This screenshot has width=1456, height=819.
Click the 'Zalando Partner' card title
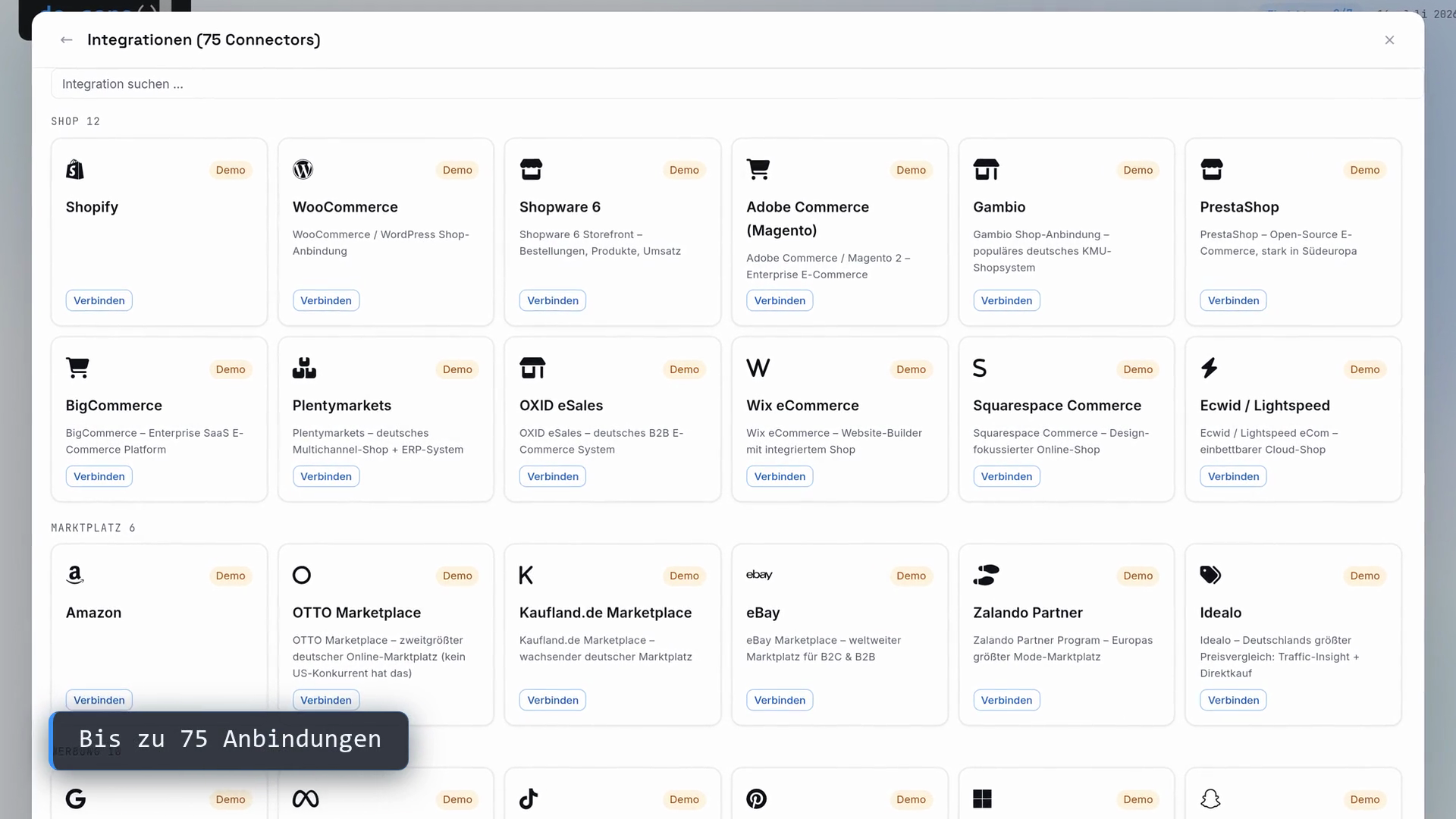pyautogui.click(x=1028, y=613)
